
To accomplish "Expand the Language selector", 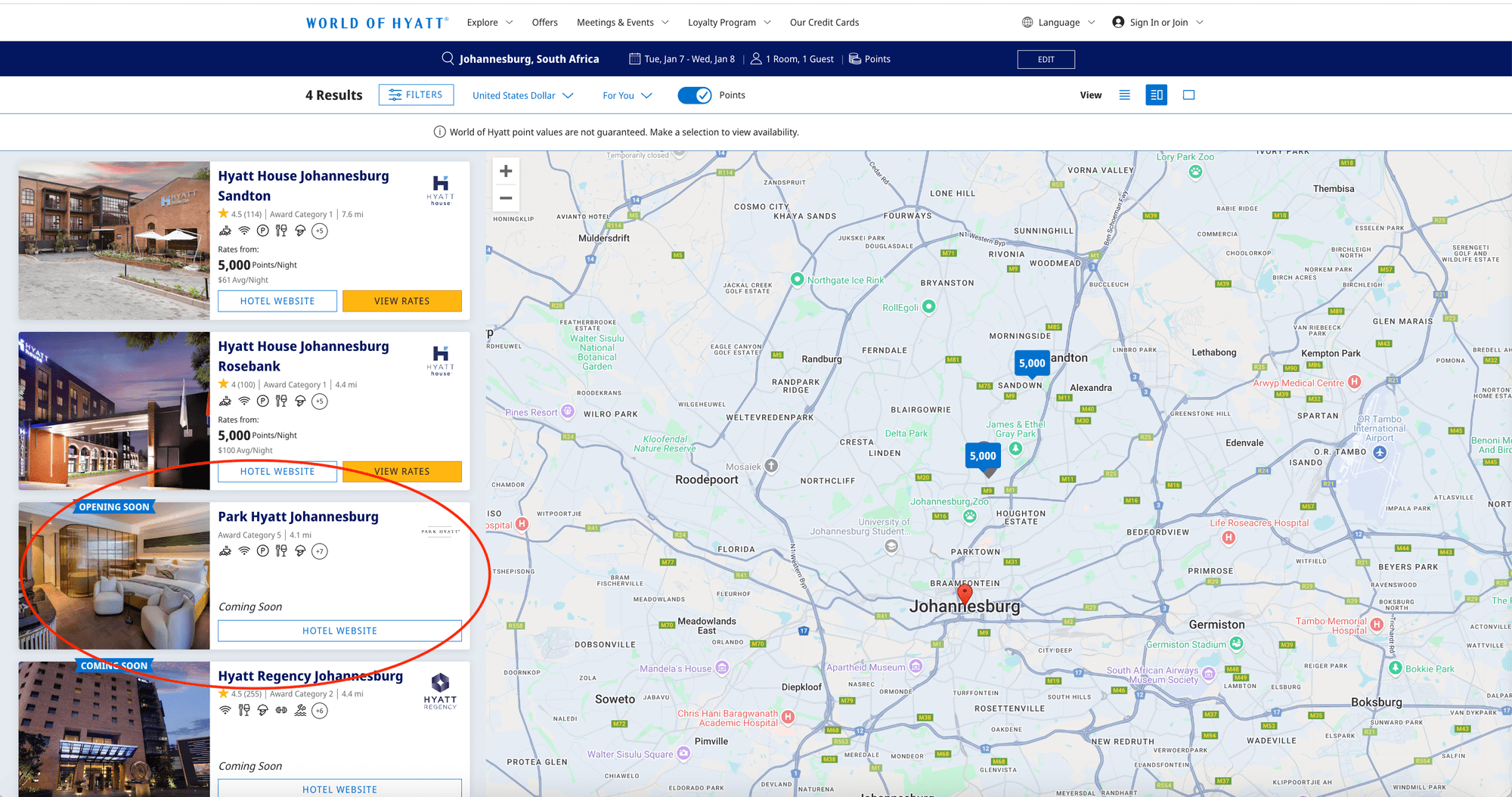I will (1058, 23).
